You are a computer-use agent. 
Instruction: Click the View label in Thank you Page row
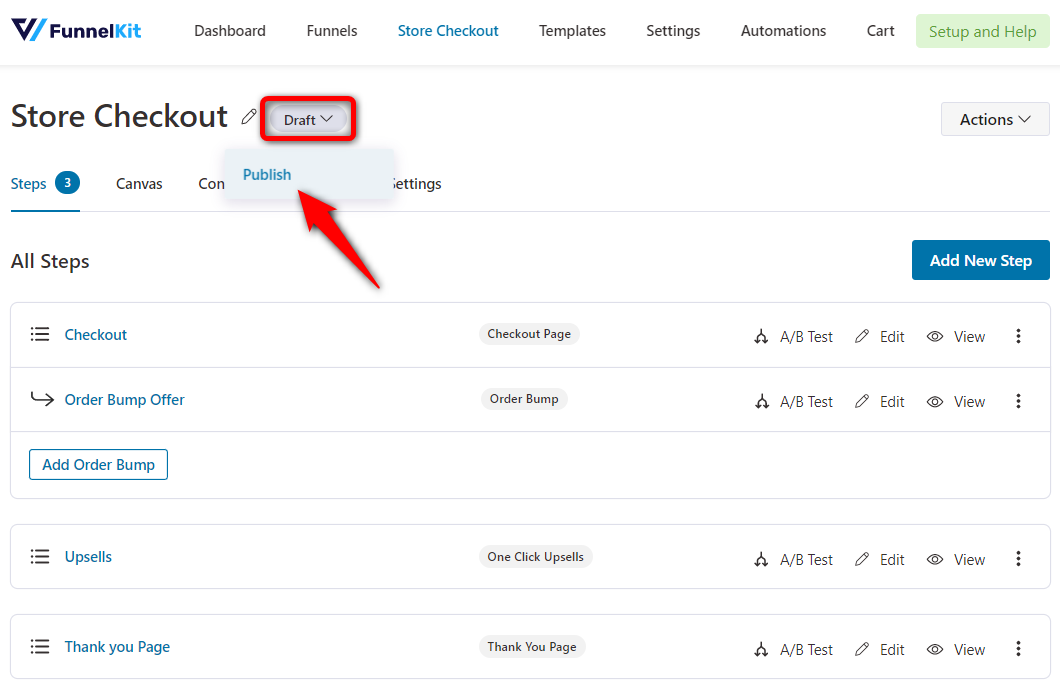click(x=969, y=650)
